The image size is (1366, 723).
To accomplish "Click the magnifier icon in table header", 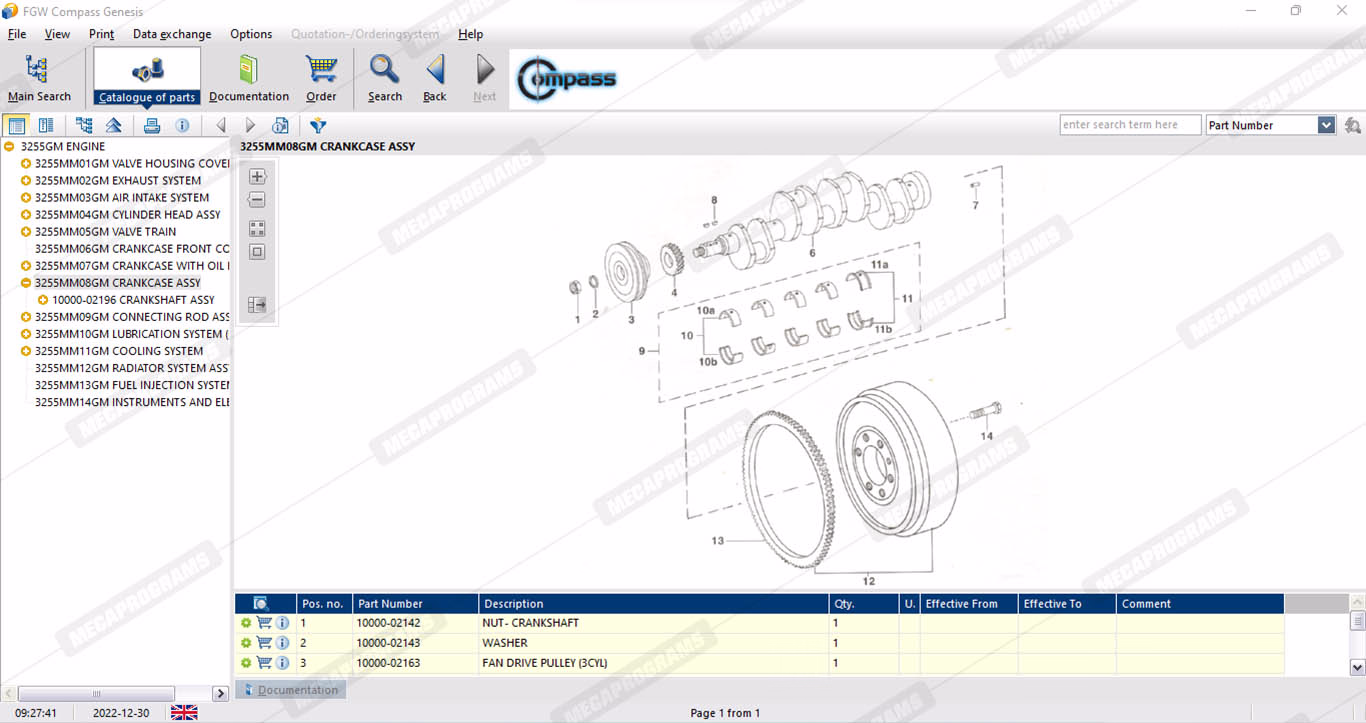I will [261, 603].
